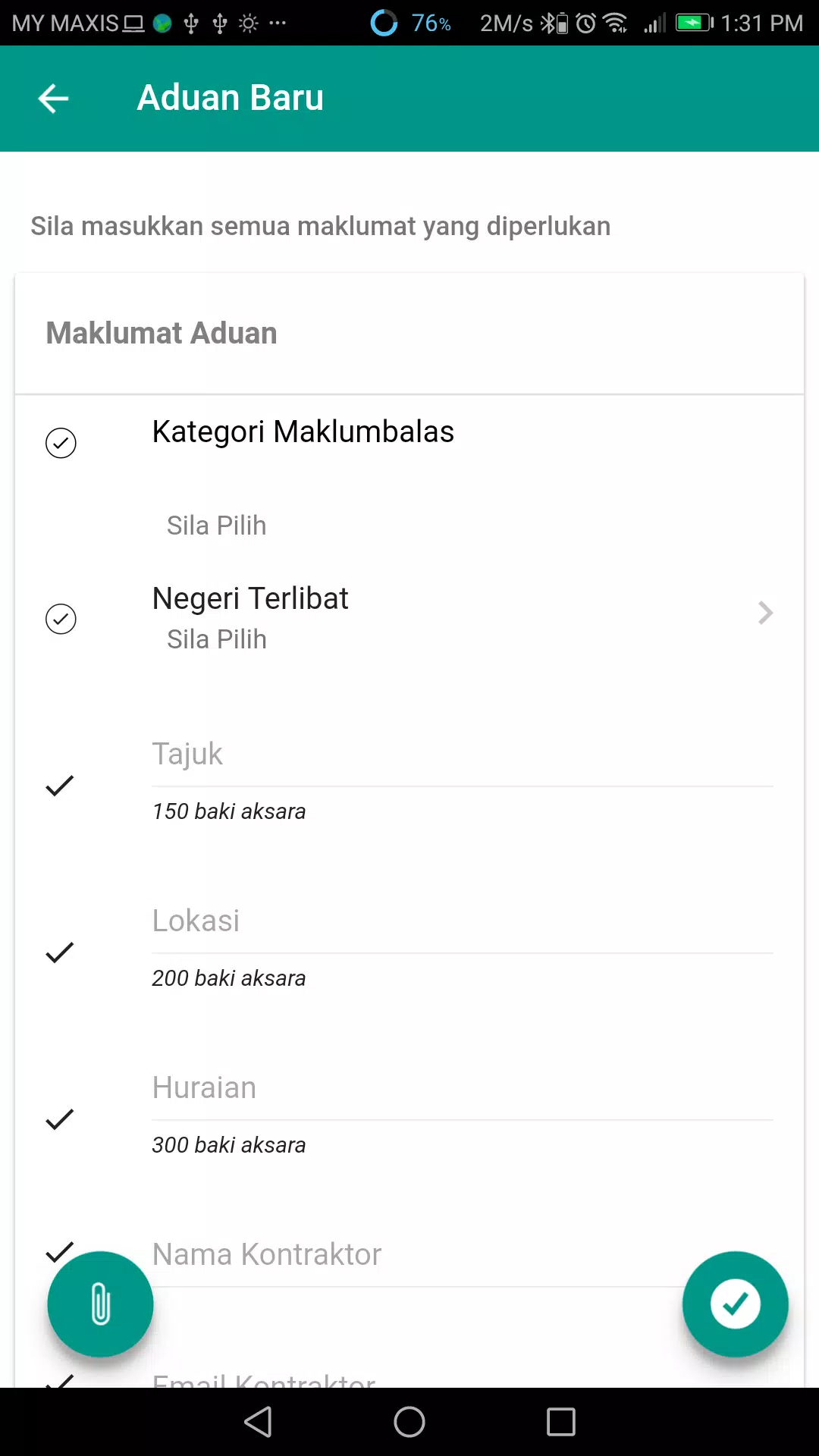
Task: Submit form with the checkmark floating button
Action: coord(735,1304)
